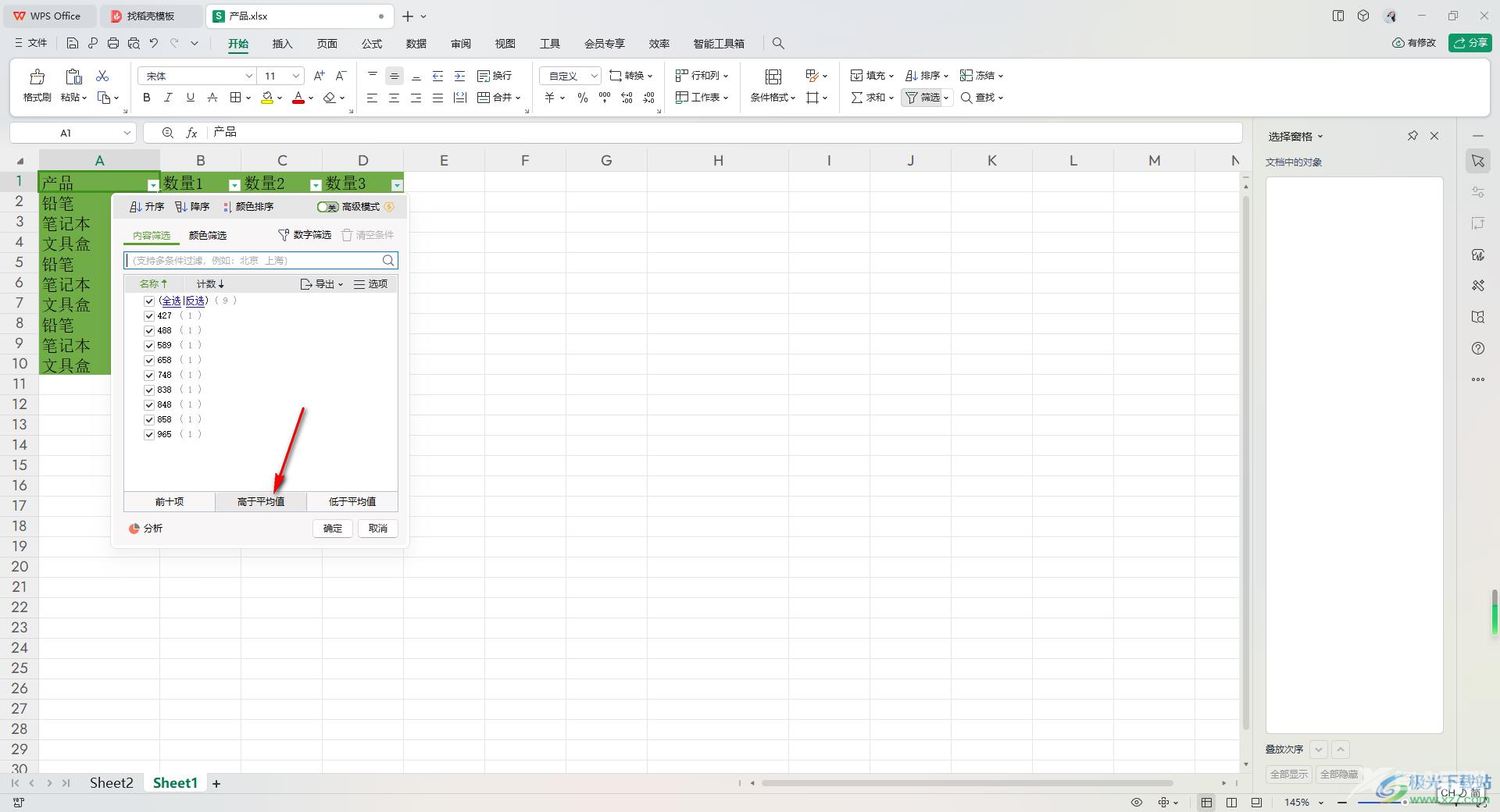Screen dimensions: 1500x812
Task: Apply strikethrough formatting
Action: (212, 98)
